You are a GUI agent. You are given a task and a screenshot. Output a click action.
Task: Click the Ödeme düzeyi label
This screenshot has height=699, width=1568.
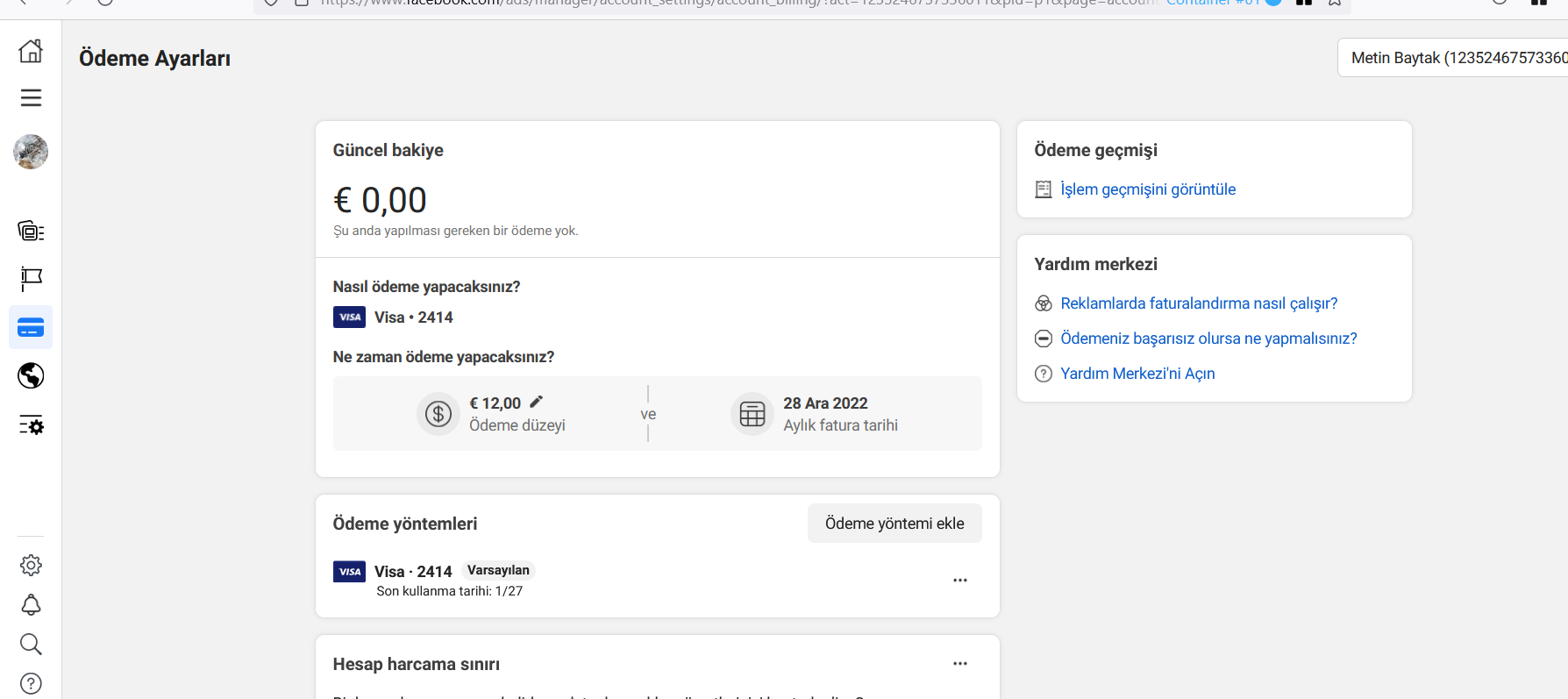(517, 425)
